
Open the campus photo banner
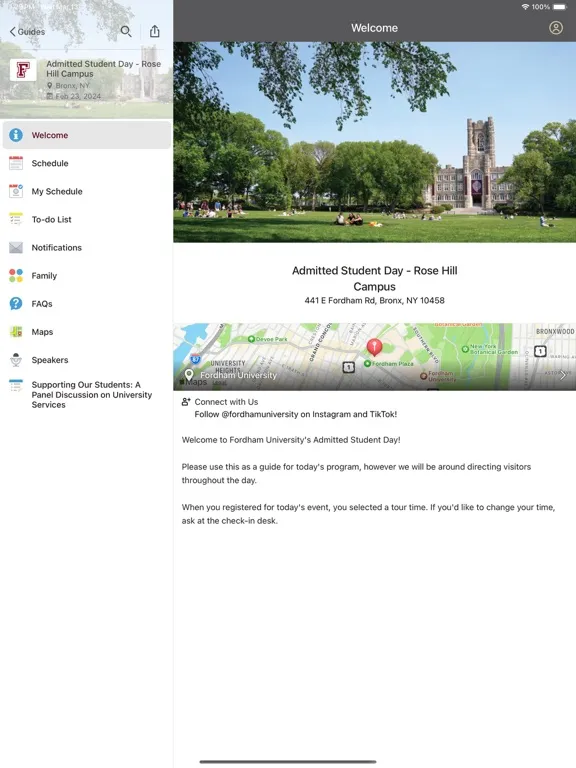(374, 142)
